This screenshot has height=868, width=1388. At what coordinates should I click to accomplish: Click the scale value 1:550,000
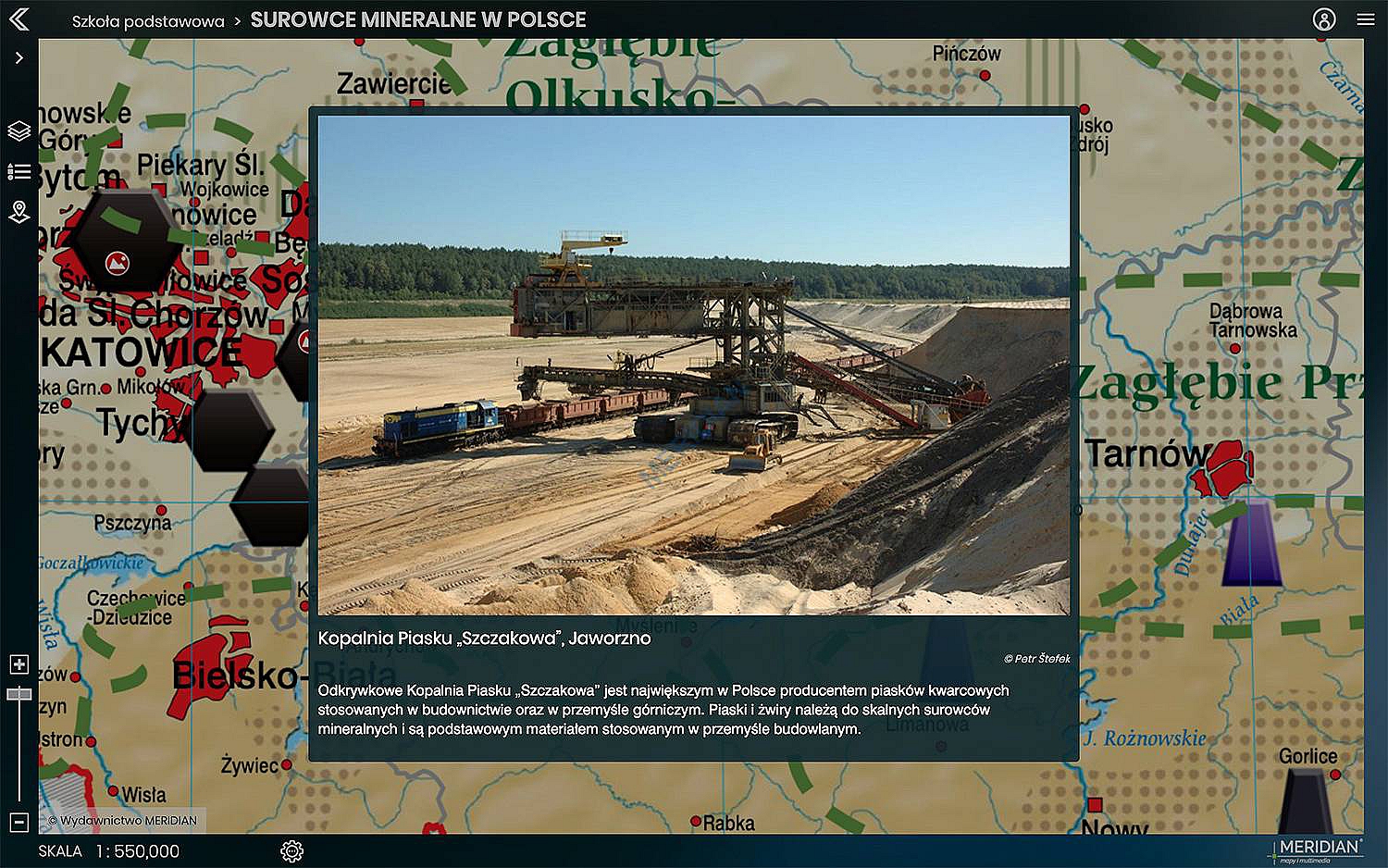(137, 851)
